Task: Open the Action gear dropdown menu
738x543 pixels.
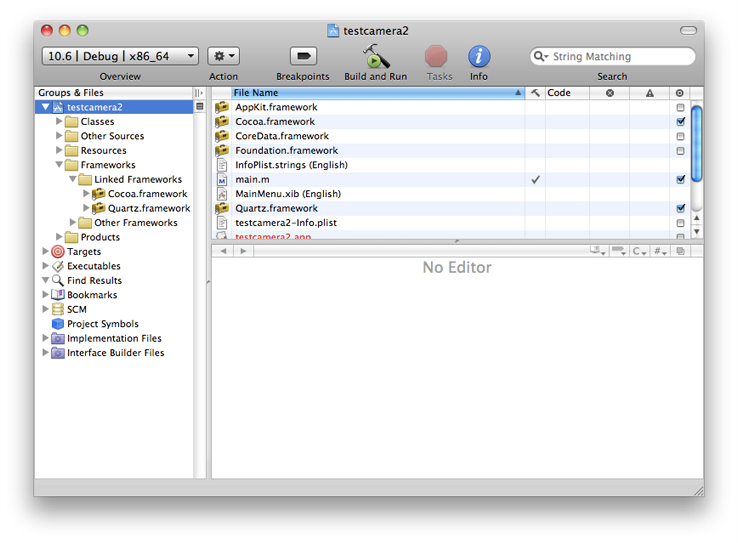Action: pos(223,57)
